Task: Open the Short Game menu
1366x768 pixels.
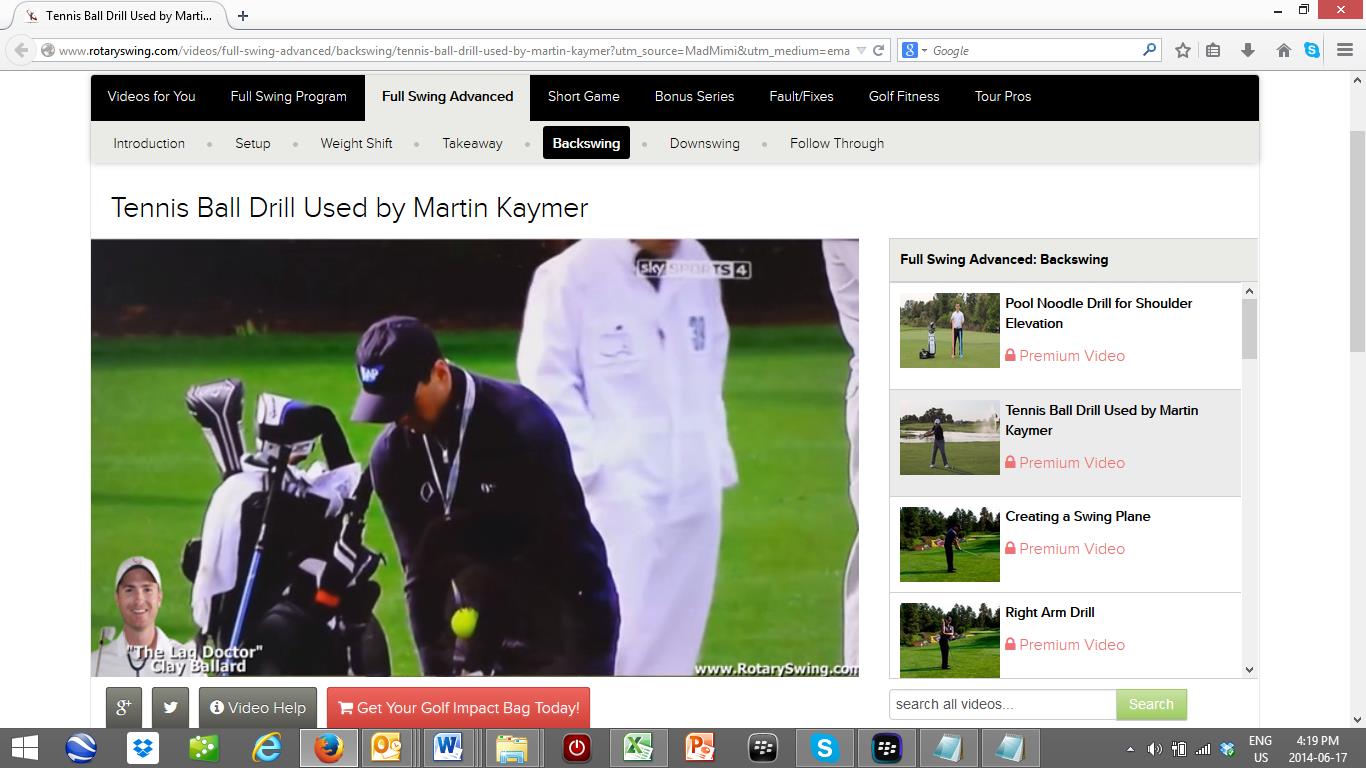Action: pos(584,97)
